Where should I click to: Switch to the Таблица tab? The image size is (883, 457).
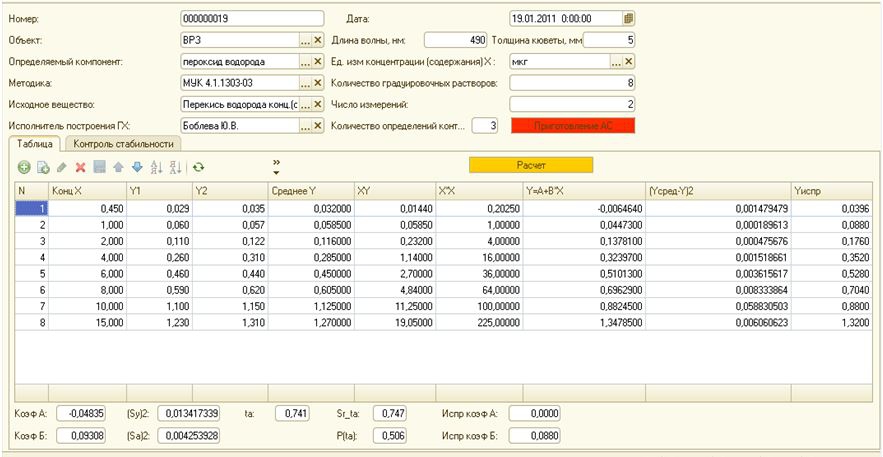tap(35, 144)
